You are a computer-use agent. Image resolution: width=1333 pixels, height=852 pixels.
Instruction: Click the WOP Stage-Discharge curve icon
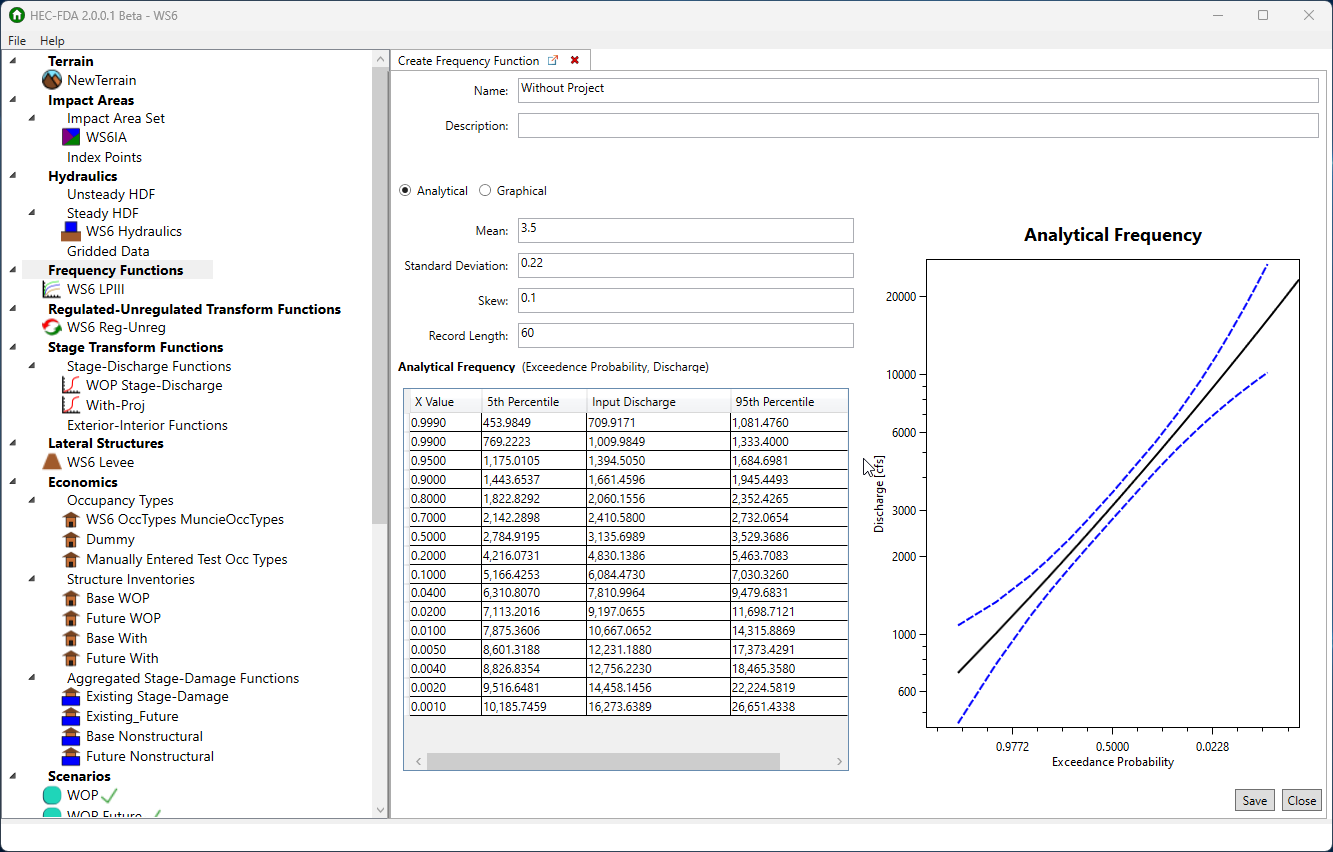(71, 385)
